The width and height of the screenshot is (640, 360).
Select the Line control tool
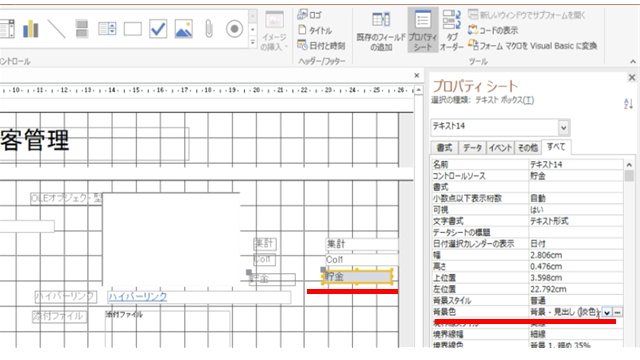pyautogui.click(x=56, y=29)
